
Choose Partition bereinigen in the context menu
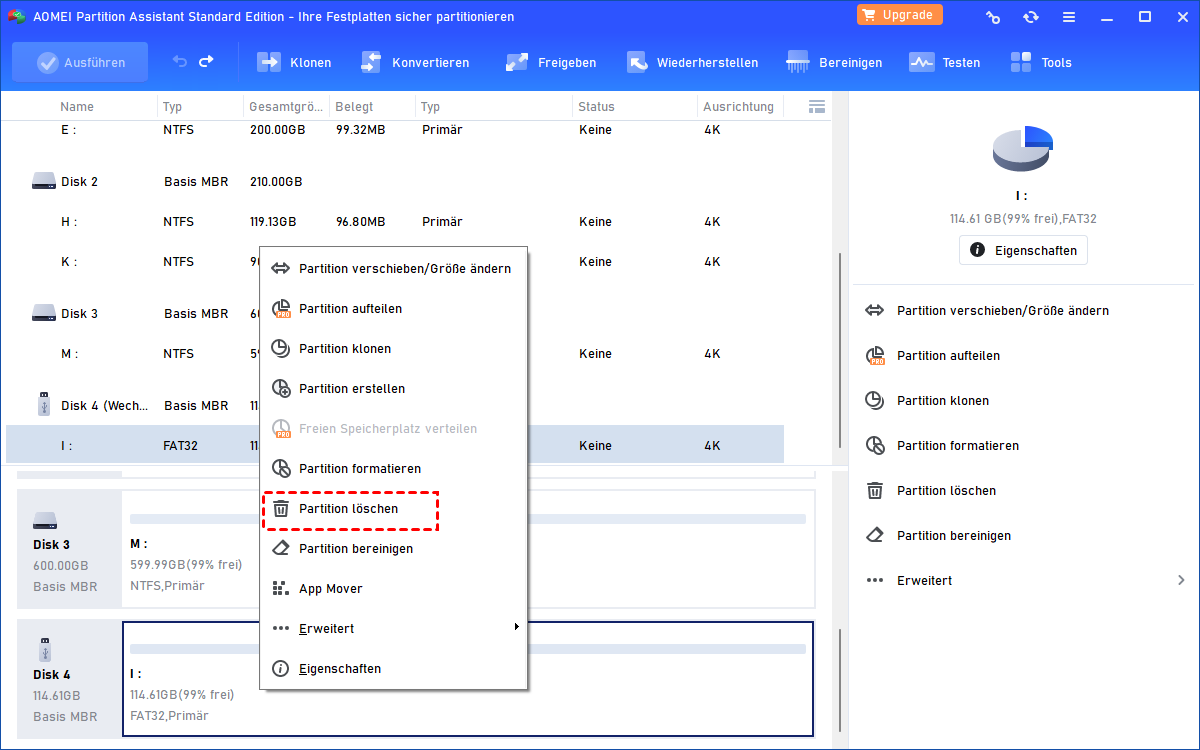(x=393, y=549)
